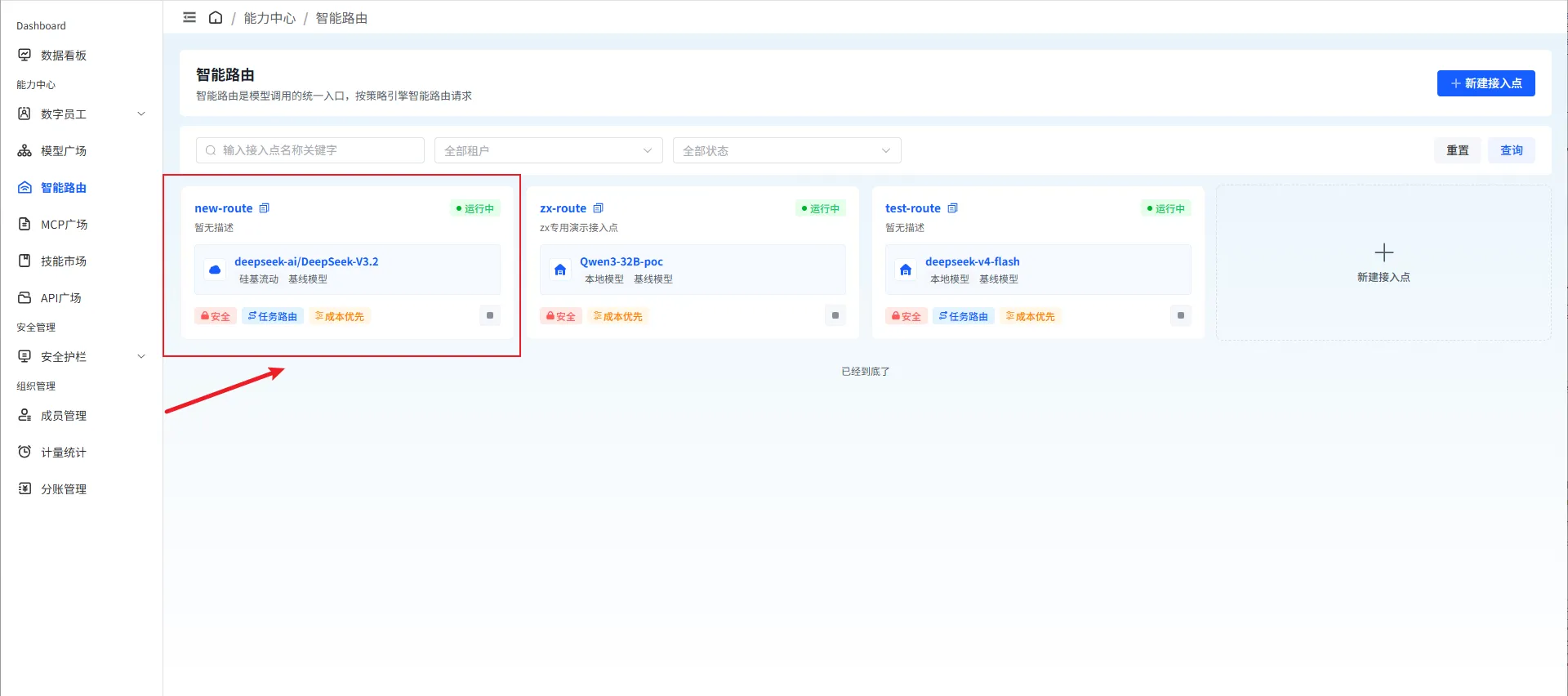Click the 新建接入点 blue button

click(x=1486, y=83)
